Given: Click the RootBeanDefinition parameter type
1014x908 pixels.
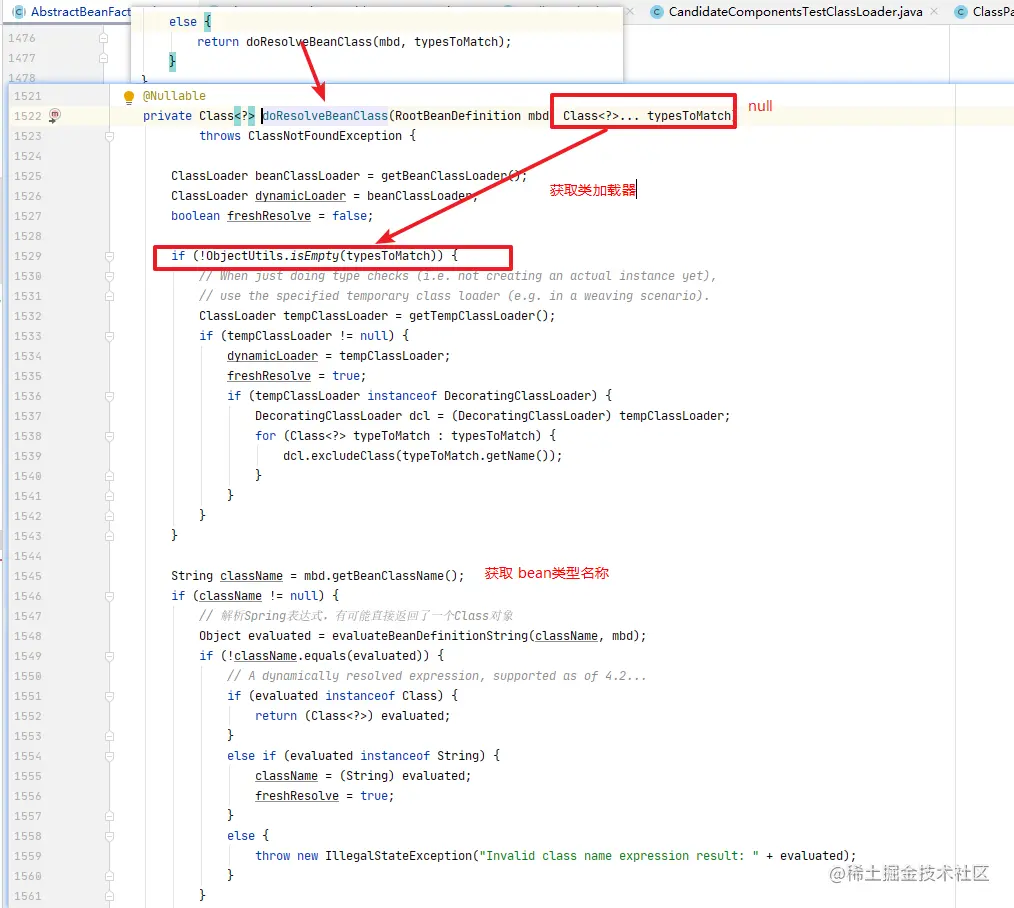Looking at the screenshot, I should [x=458, y=116].
